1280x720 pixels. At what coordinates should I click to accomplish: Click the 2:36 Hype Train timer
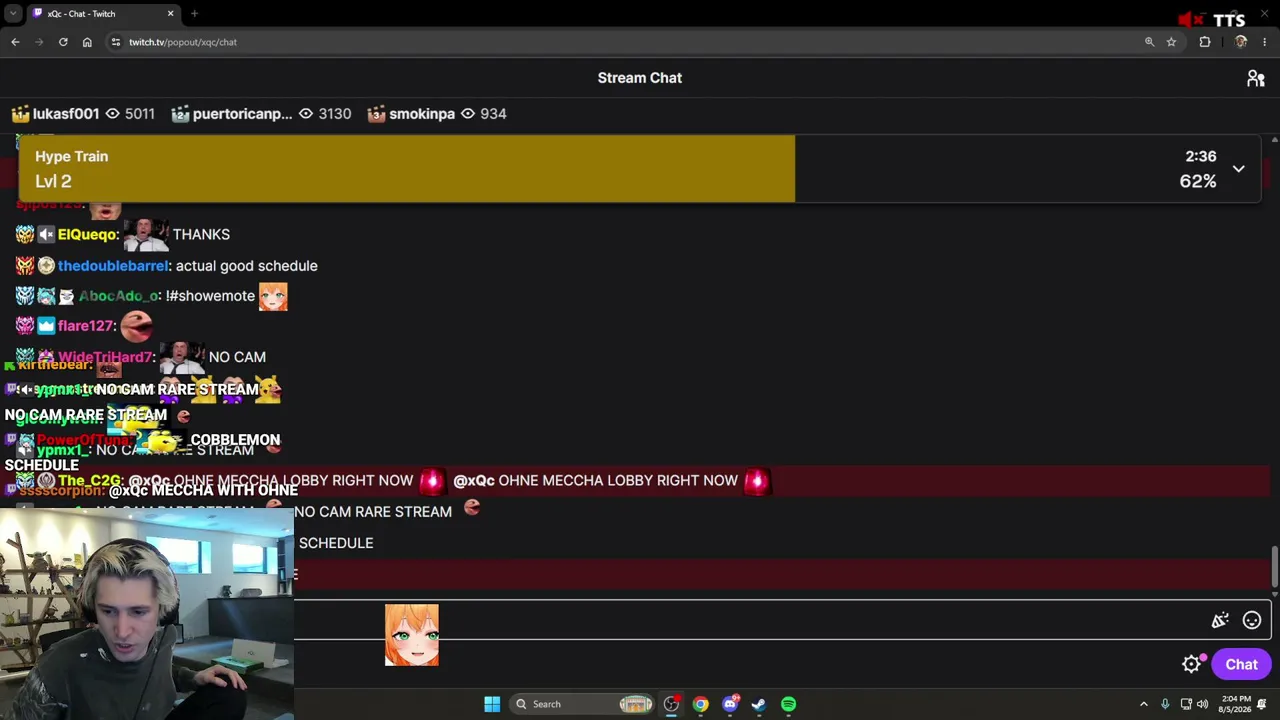pos(1201,157)
